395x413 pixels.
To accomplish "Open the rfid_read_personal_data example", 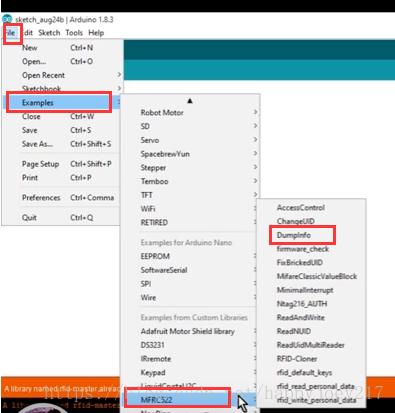I will pos(311,386).
